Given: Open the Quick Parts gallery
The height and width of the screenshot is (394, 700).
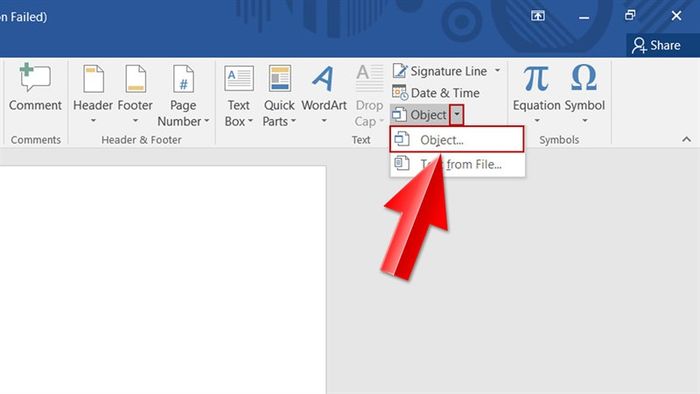Looking at the screenshot, I should (x=279, y=95).
